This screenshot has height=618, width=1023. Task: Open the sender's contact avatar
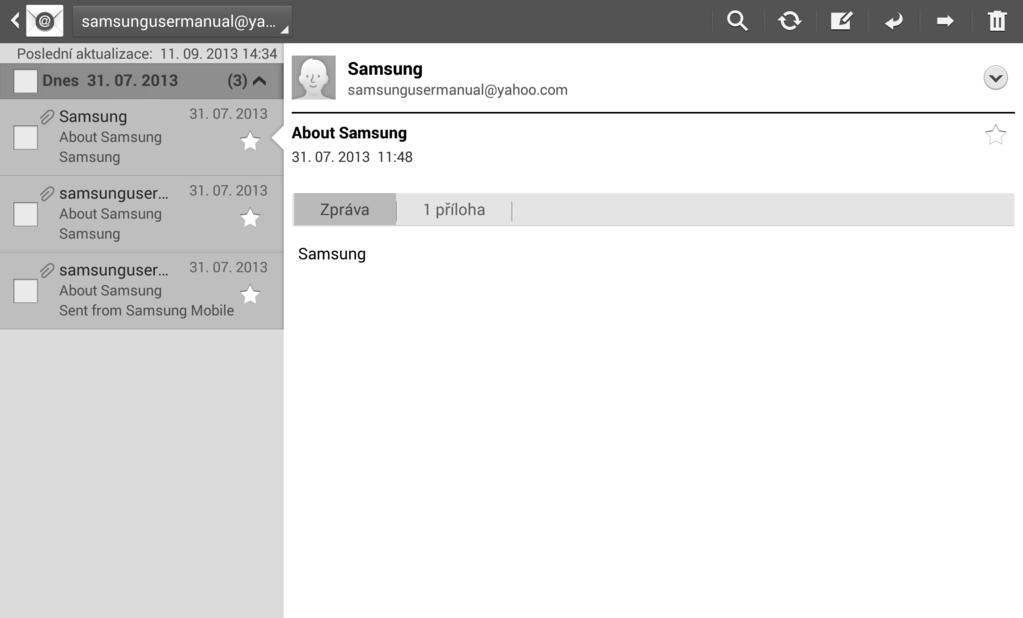314,78
